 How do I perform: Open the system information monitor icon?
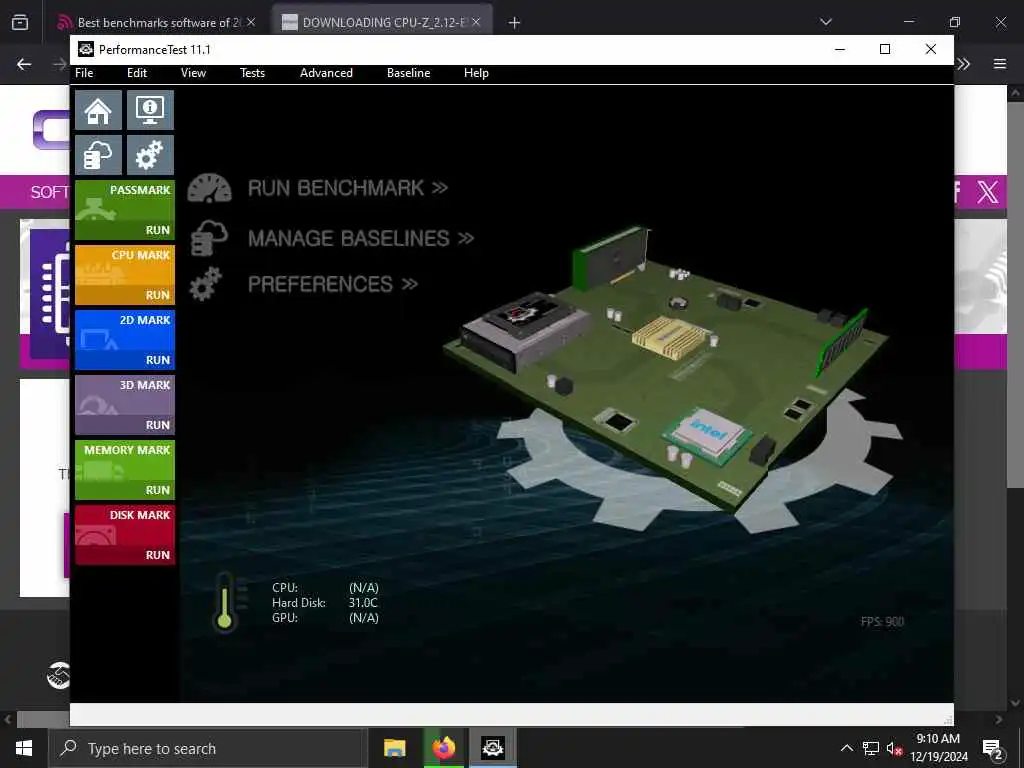[150, 110]
